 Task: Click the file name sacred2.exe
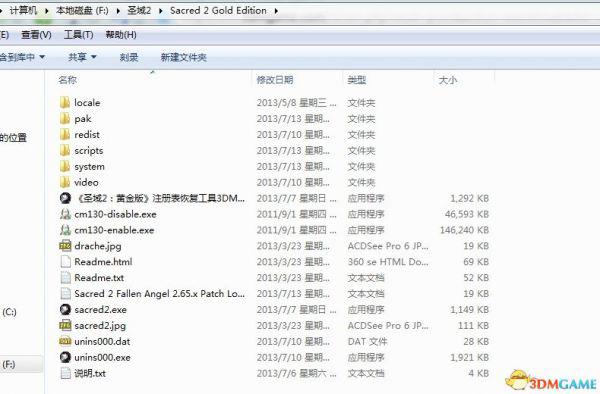pos(100,310)
